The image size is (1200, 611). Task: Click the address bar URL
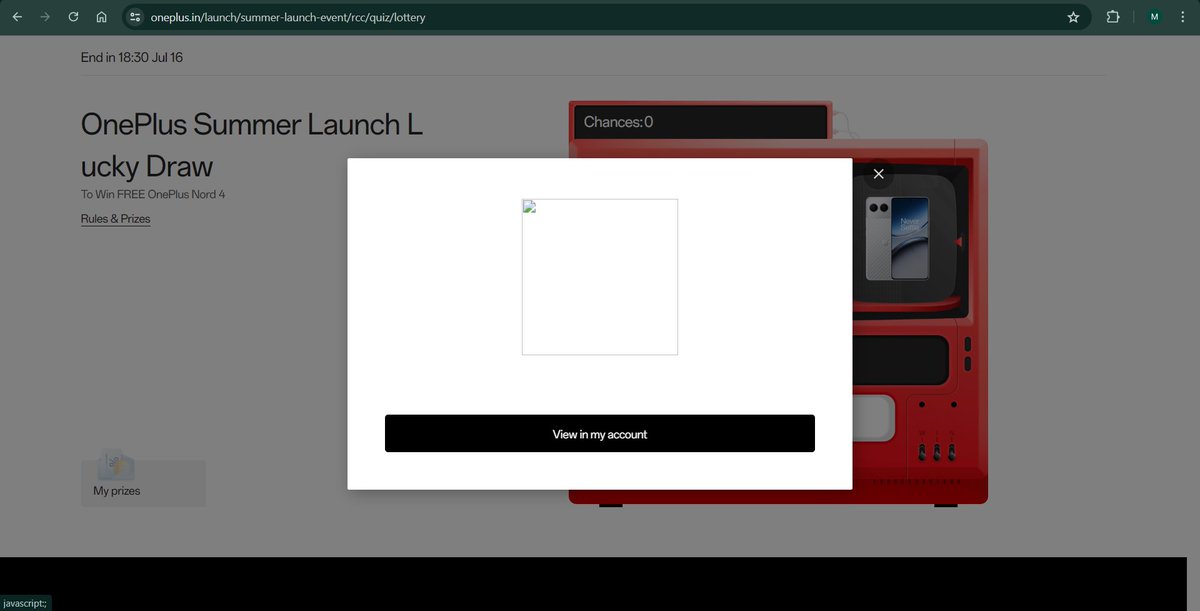pos(288,17)
